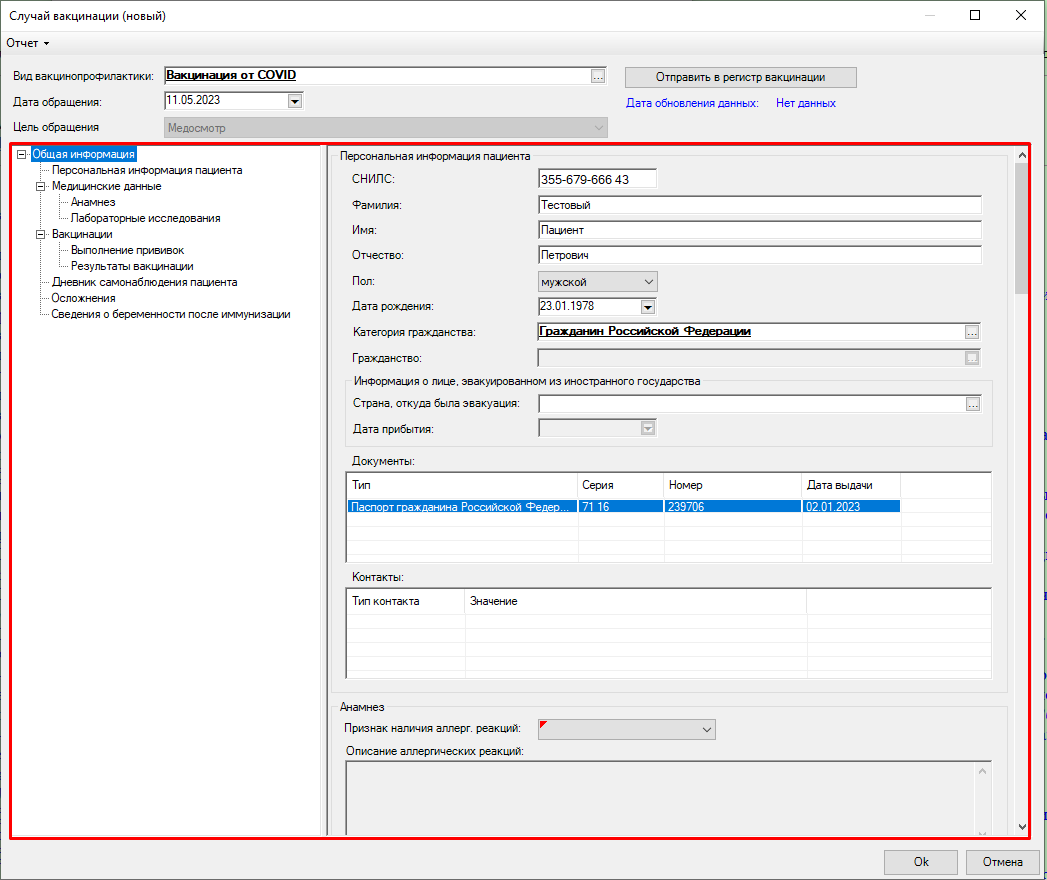
Task: Click disabled lookup button for Гражданство
Action: coord(972,359)
